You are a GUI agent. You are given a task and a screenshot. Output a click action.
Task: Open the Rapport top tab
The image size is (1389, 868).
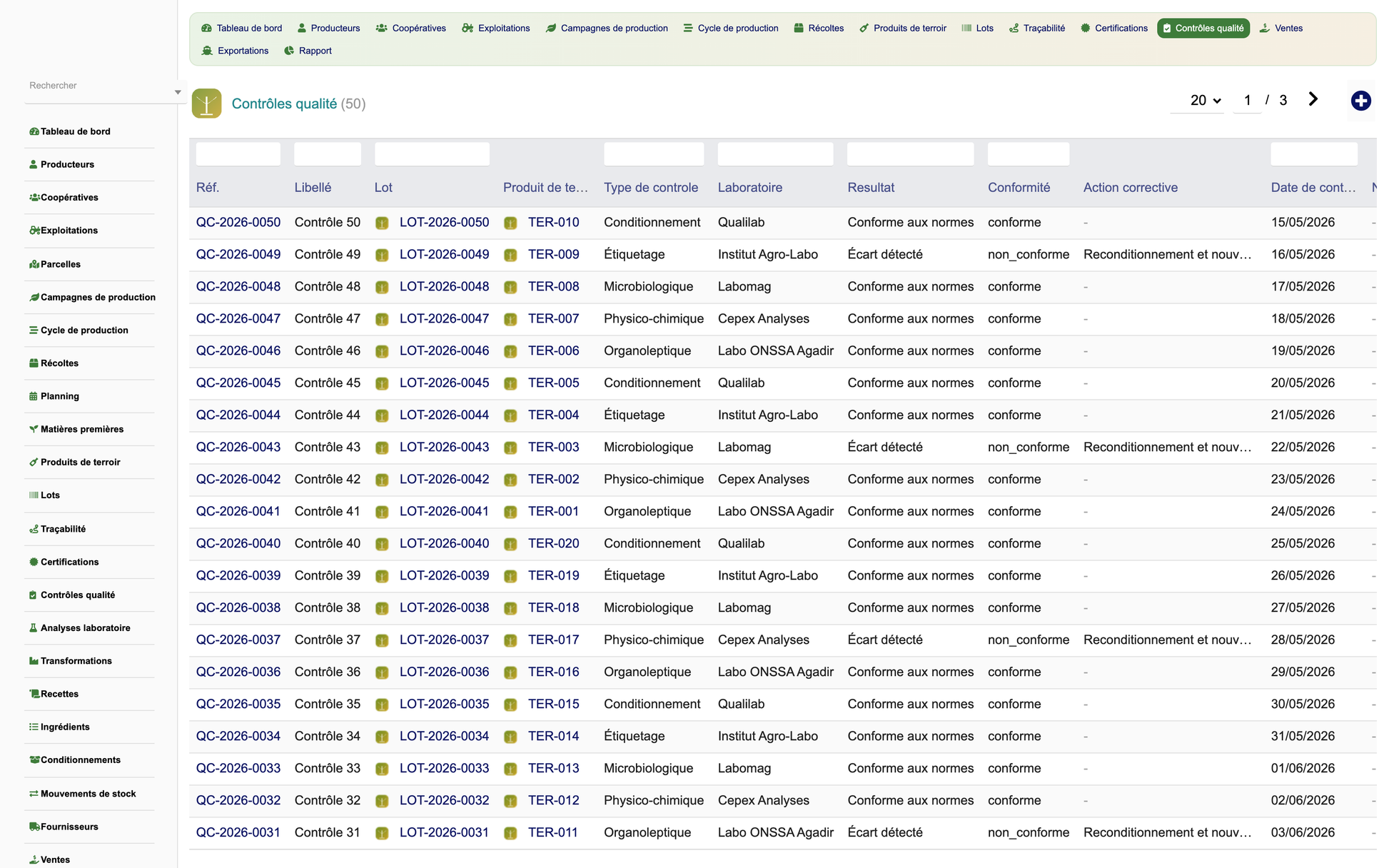point(308,51)
